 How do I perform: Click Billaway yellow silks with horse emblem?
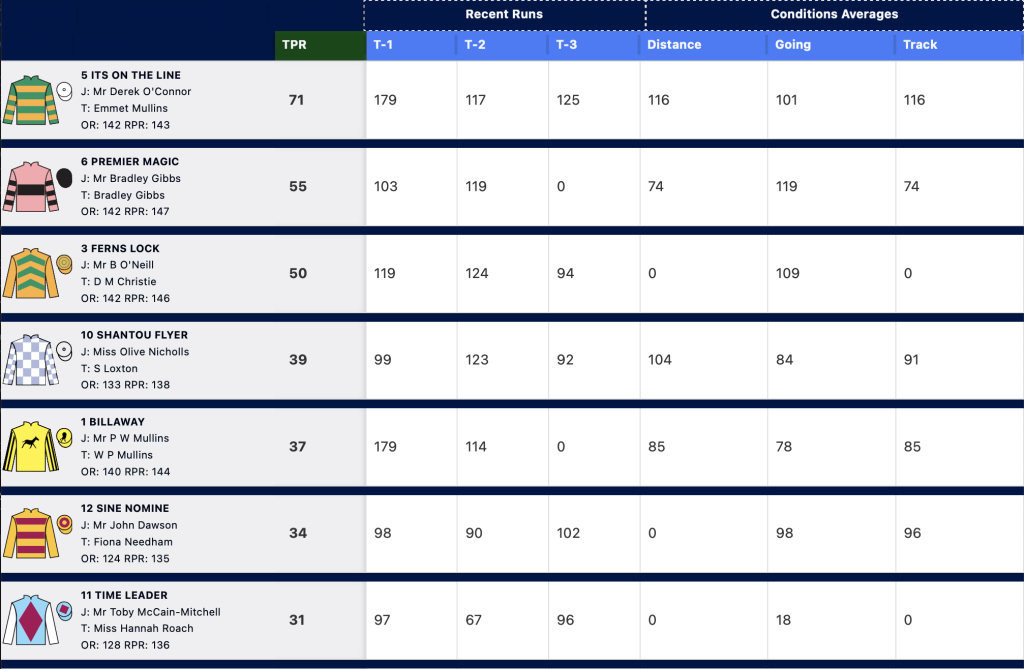31,447
